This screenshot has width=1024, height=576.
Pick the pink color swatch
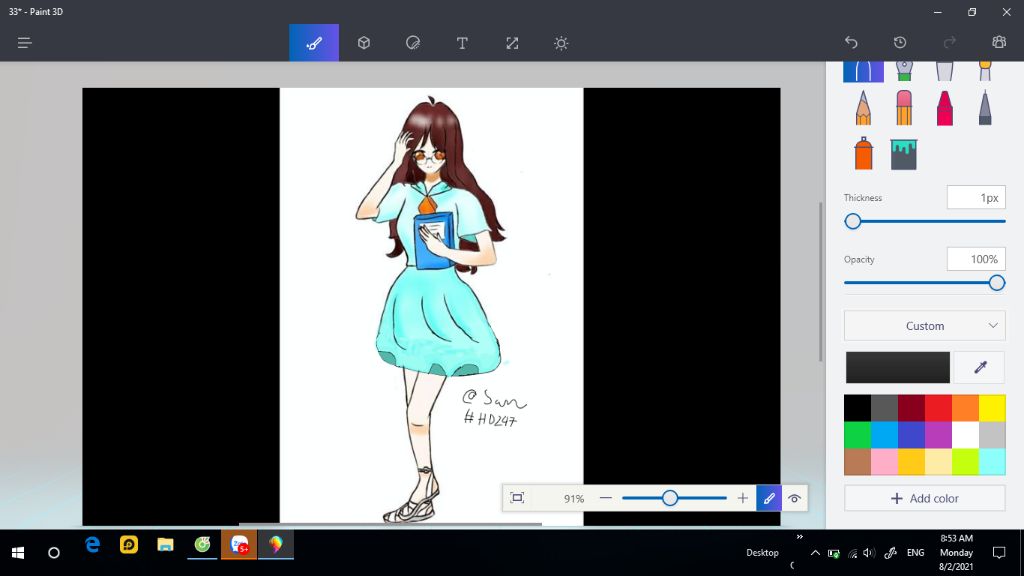[x=884, y=462]
